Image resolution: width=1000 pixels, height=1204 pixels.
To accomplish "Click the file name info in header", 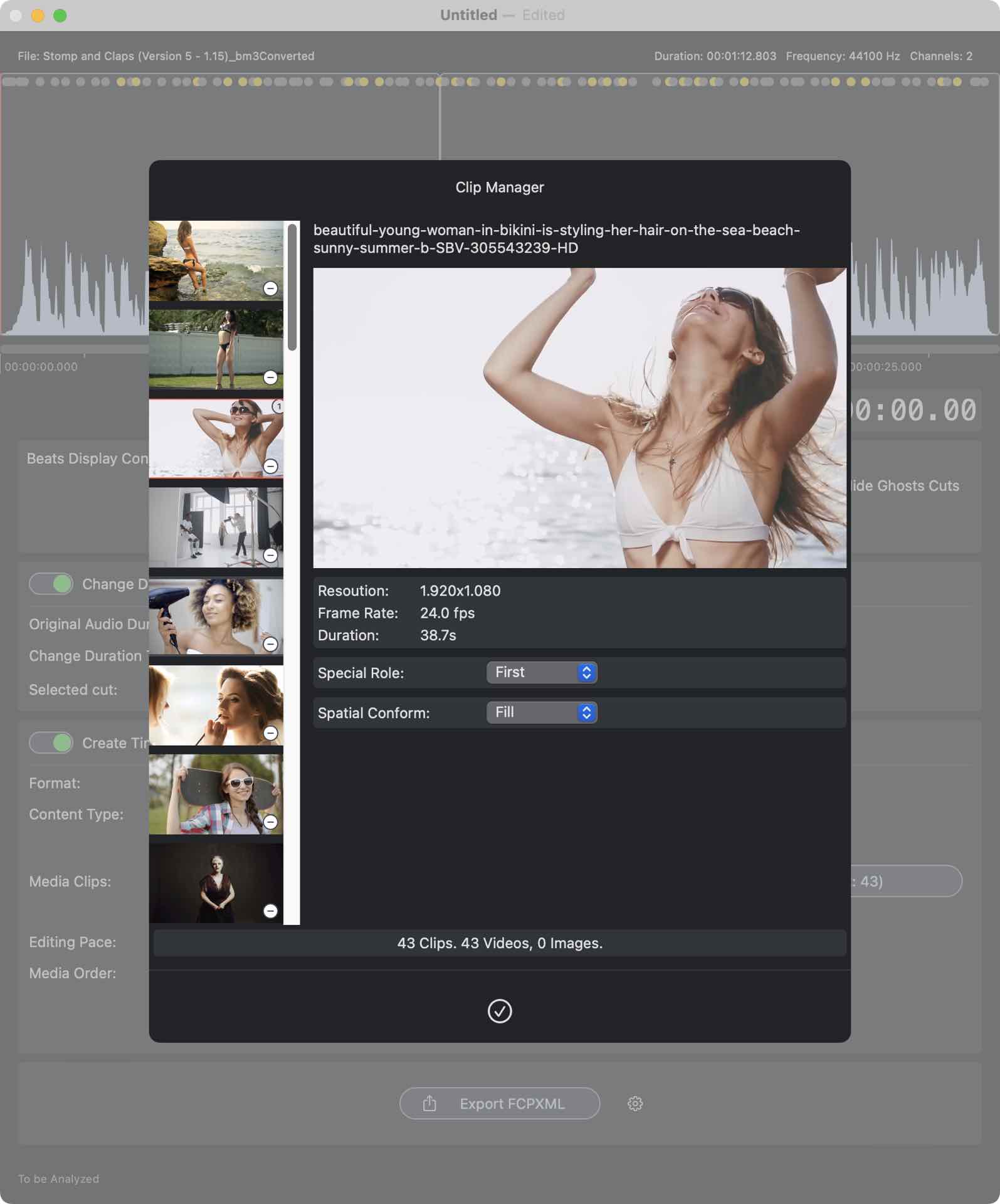I will tap(166, 56).
